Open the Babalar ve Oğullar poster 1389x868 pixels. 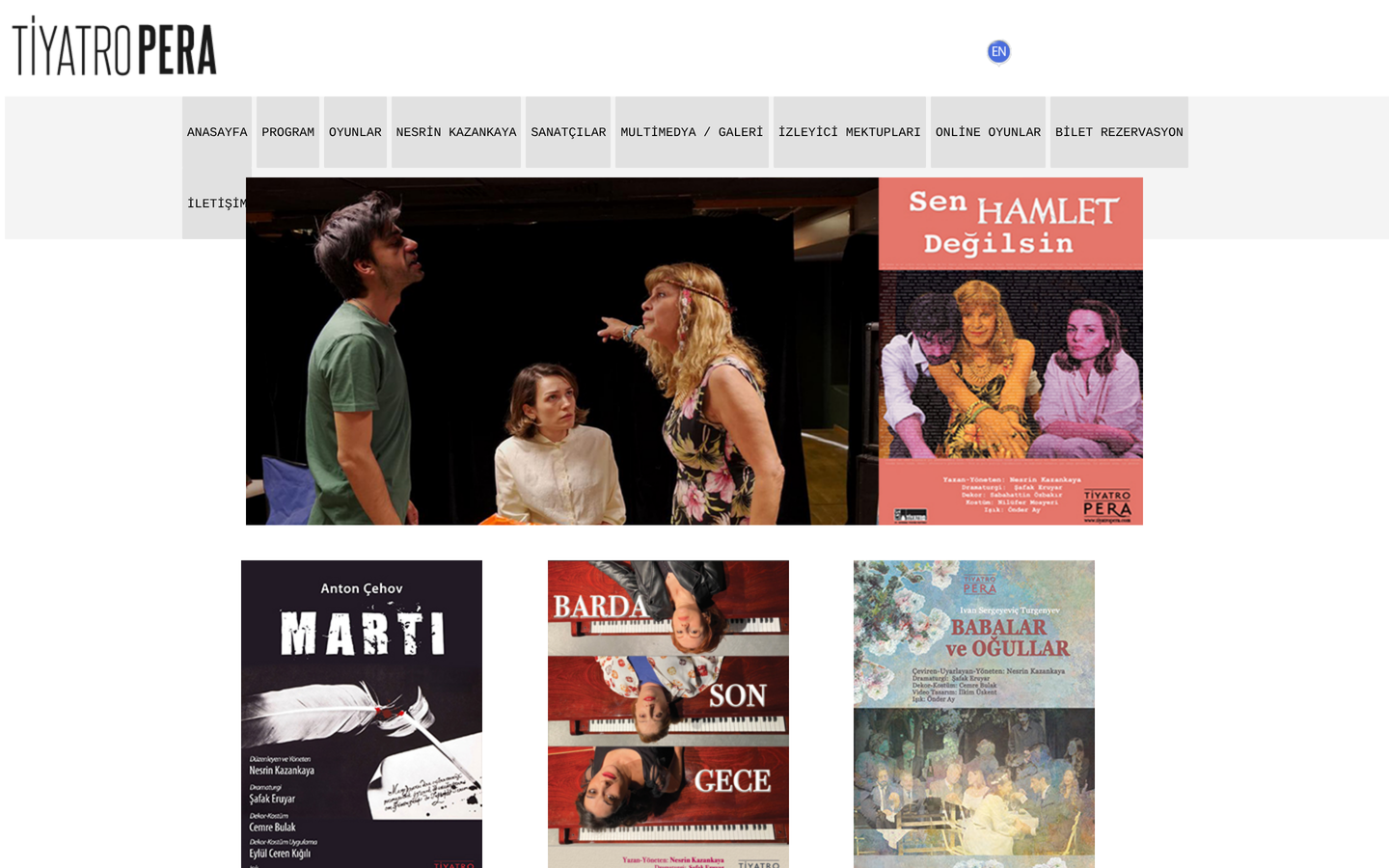(974, 714)
